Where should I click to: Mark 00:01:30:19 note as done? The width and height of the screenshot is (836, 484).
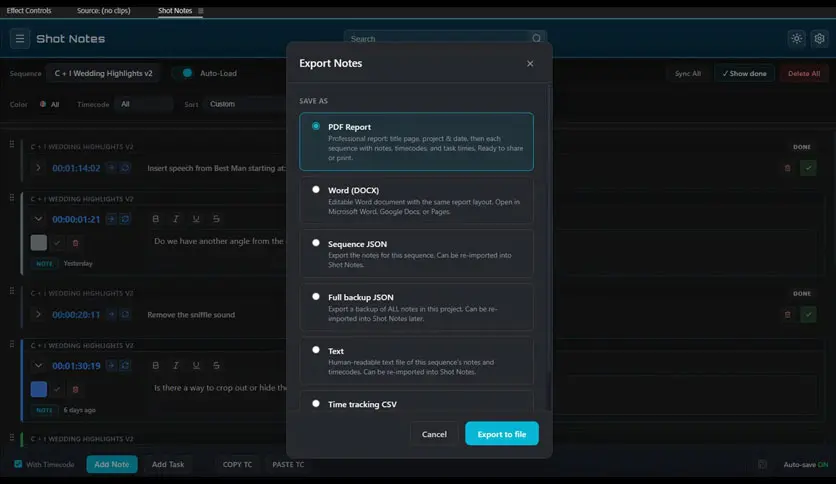pyautogui.click(x=57, y=390)
